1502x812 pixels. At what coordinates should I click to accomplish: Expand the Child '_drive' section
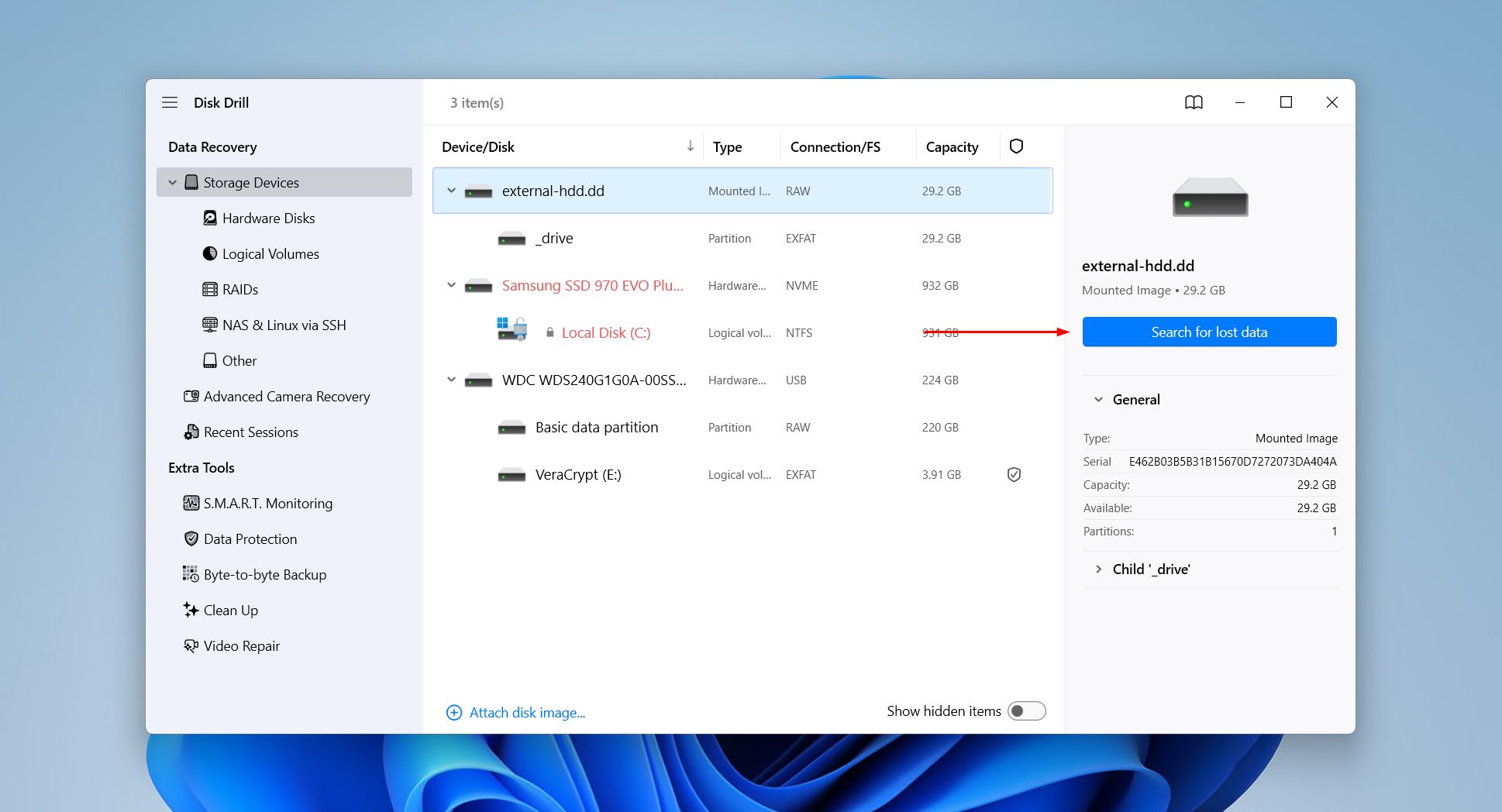pos(1098,569)
